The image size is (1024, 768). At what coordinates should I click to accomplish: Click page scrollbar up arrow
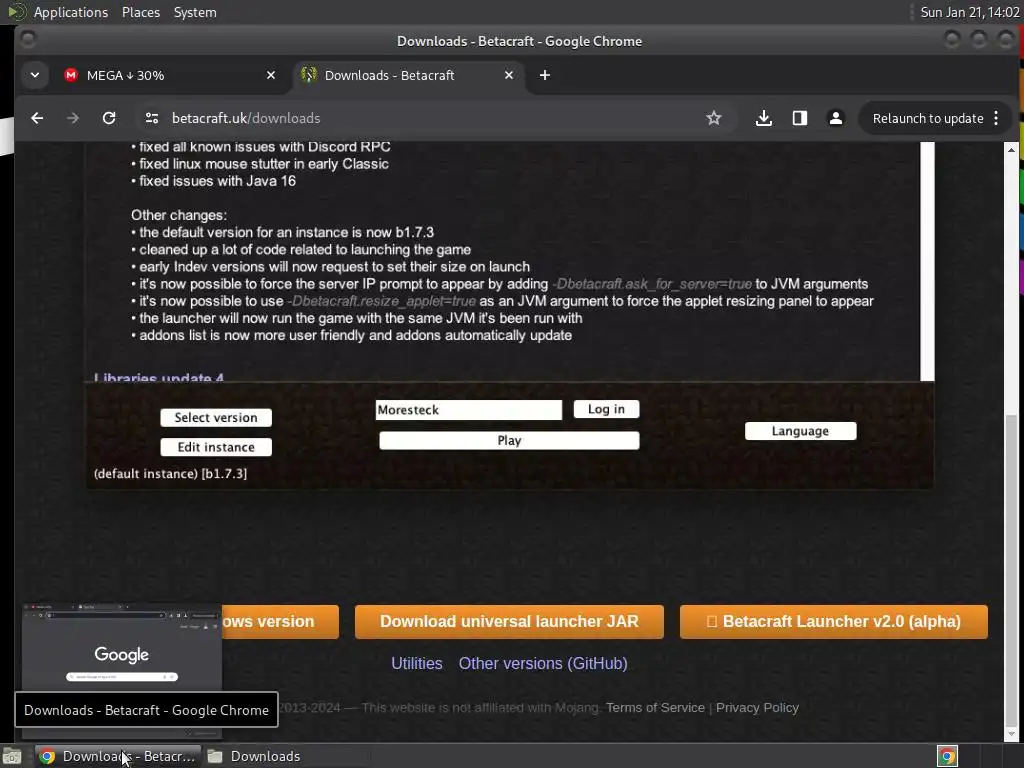tap(1011, 150)
